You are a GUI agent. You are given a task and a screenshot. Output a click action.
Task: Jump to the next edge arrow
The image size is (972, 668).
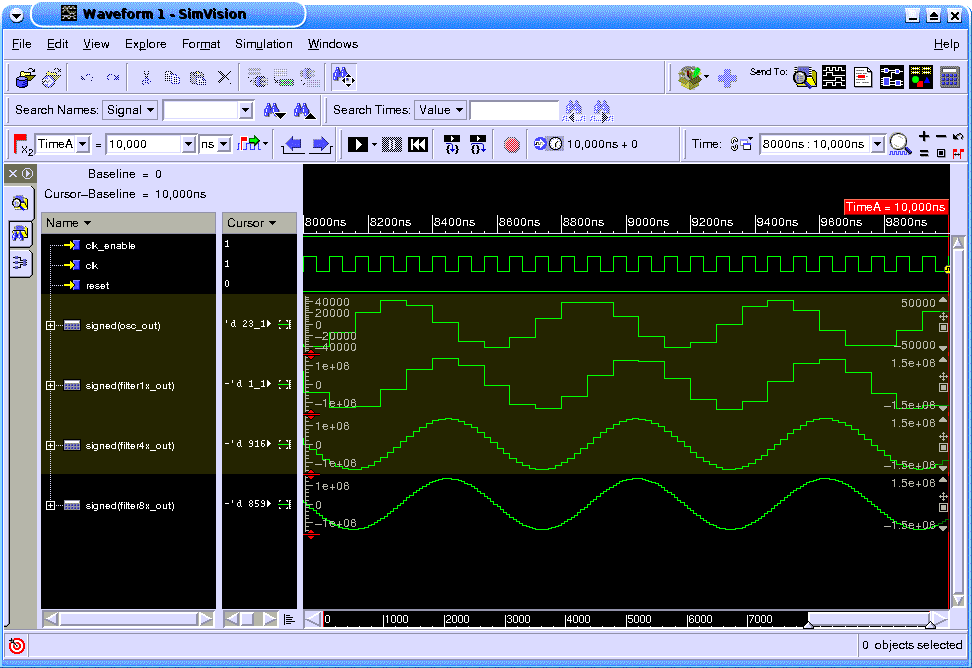click(321, 144)
